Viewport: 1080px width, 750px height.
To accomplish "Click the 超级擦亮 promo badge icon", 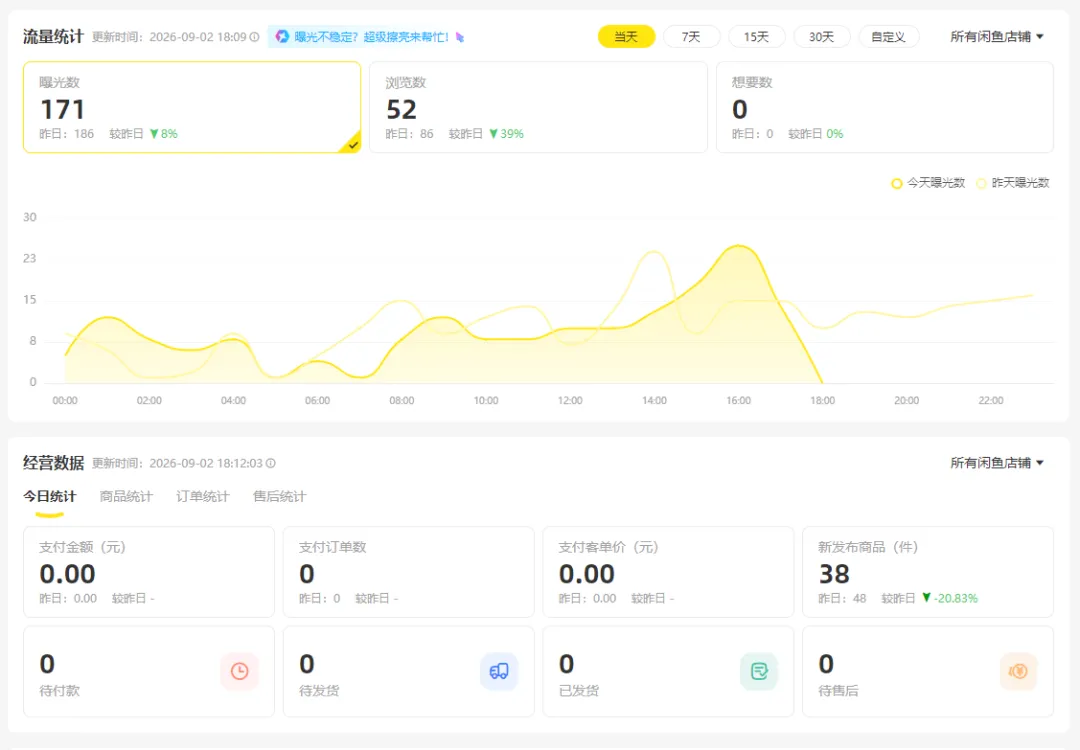I will coord(282,37).
